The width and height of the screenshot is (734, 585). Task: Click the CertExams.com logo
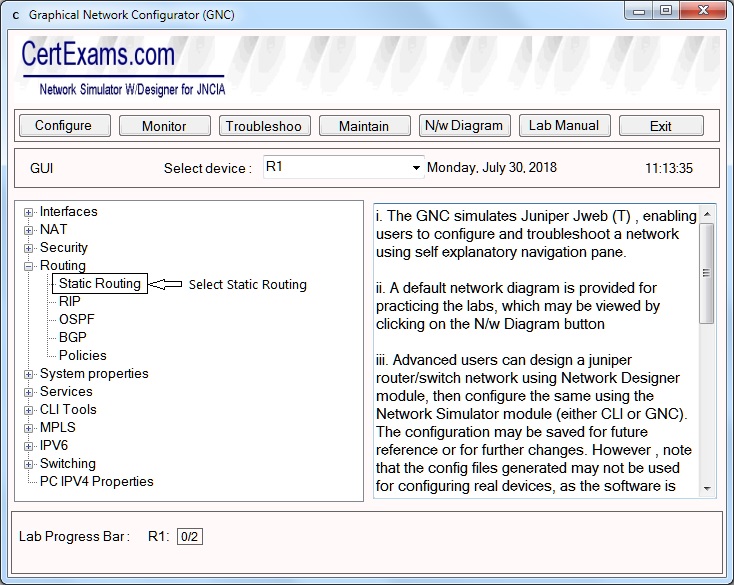(x=124, y=67)
